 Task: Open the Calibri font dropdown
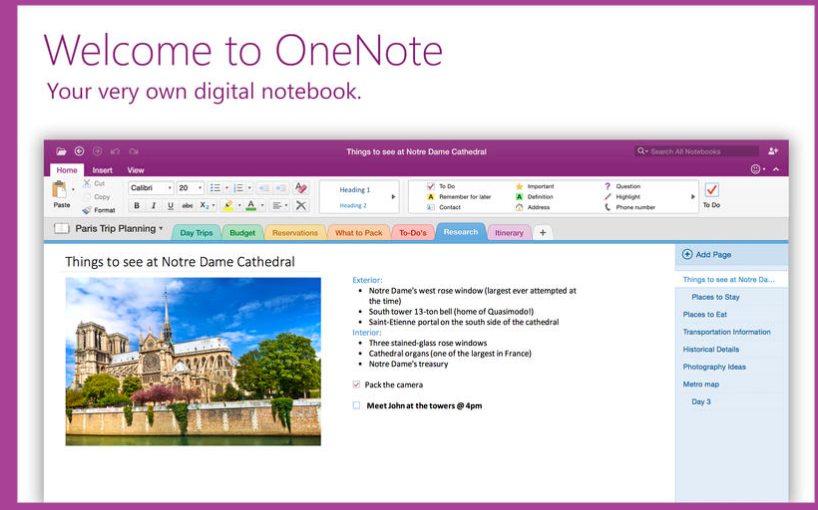point(170,188)
